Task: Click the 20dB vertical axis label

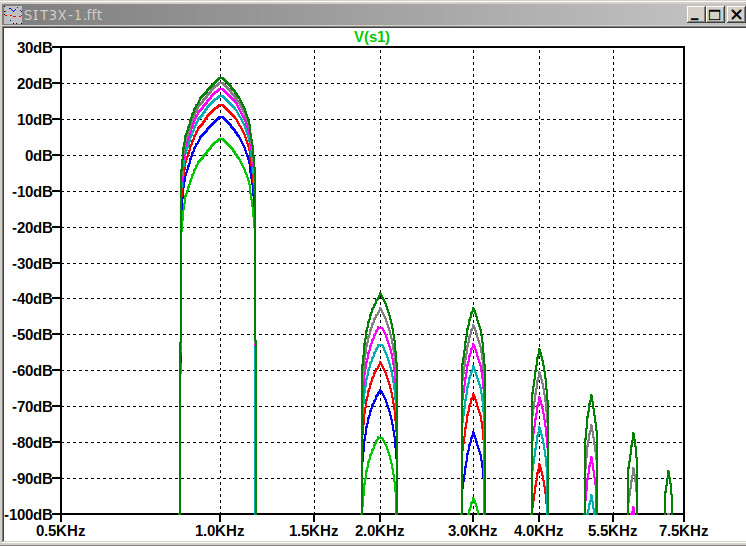Action: tap(35, 84)
